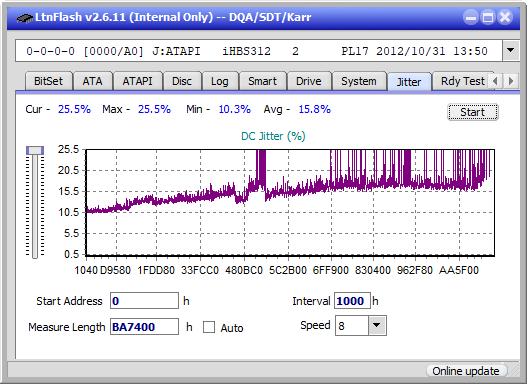The image size is (527, 384).
Task: Close the LtnFlash window
Action: click(x=505, y=17)
